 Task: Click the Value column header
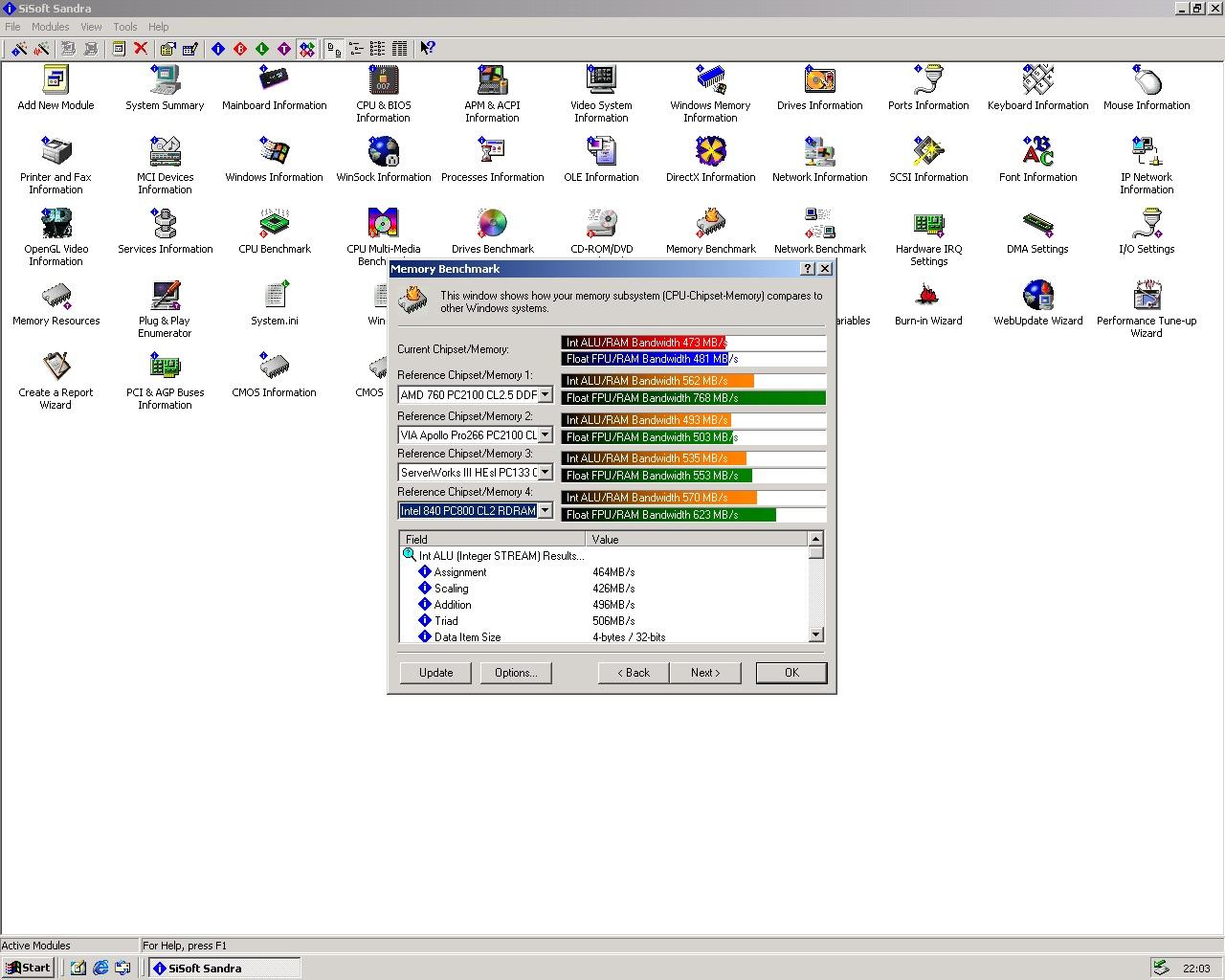pos(697,539)
